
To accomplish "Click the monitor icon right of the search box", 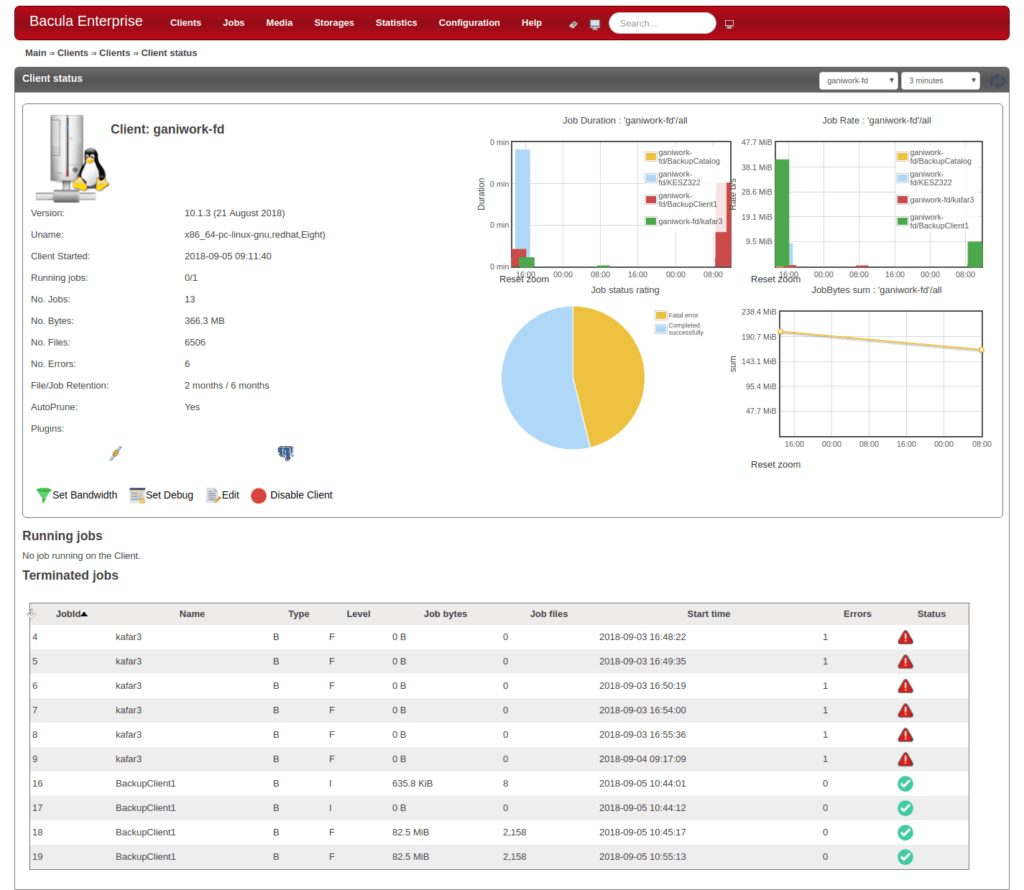I will pyautogui.click(x=729, y=22).
